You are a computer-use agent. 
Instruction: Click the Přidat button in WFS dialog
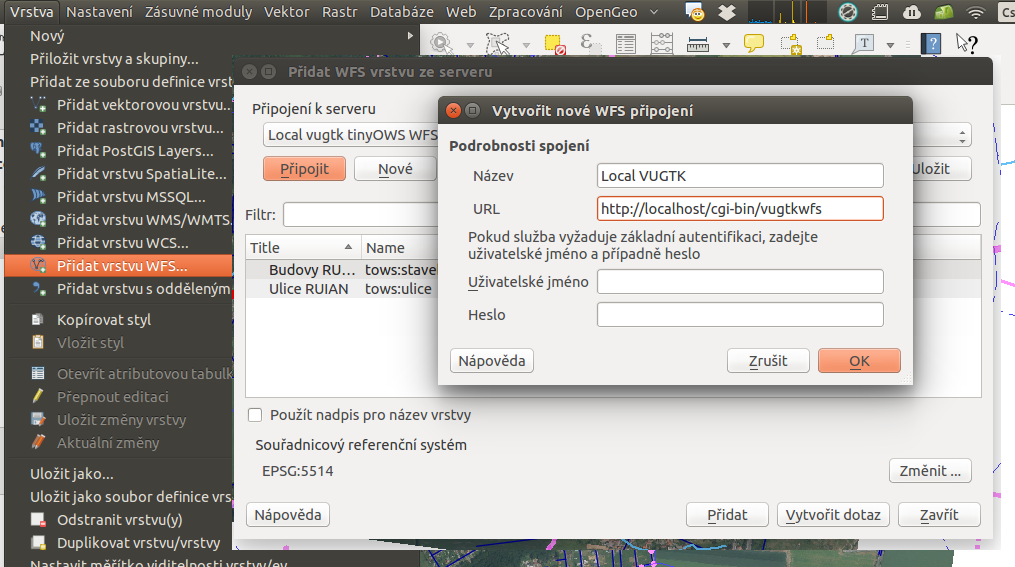point(727,515)
